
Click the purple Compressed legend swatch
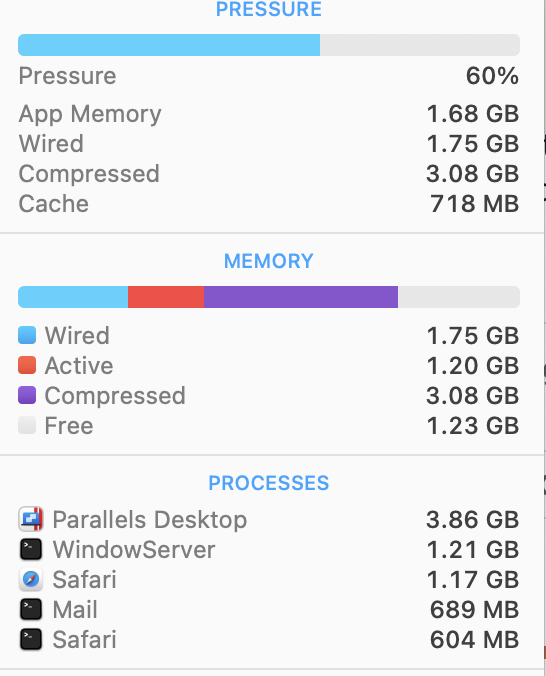27,395
